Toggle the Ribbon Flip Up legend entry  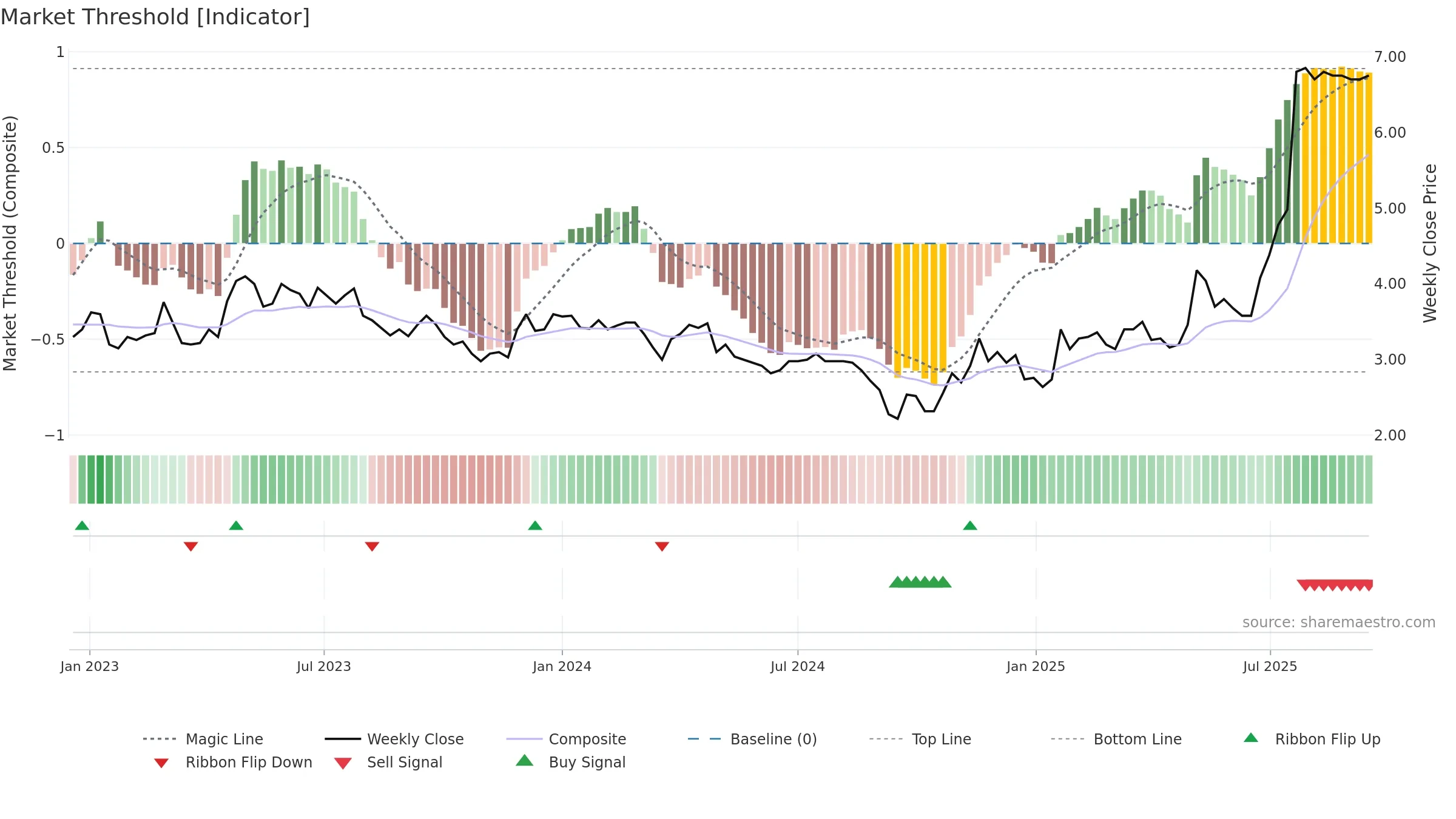point(1312,739)
